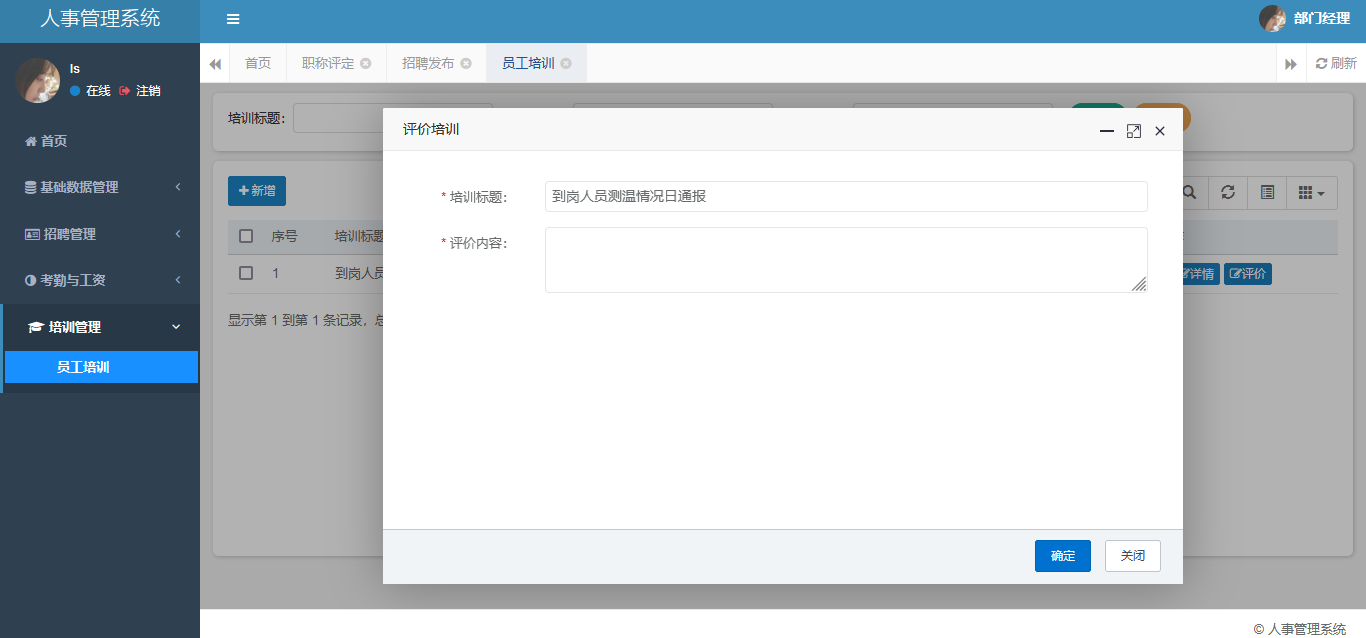The height and width of the screenshot is (638, 1366).
Task: Expand the 基础数据管理 sidebar menu
Action: (x=100, y=187)
